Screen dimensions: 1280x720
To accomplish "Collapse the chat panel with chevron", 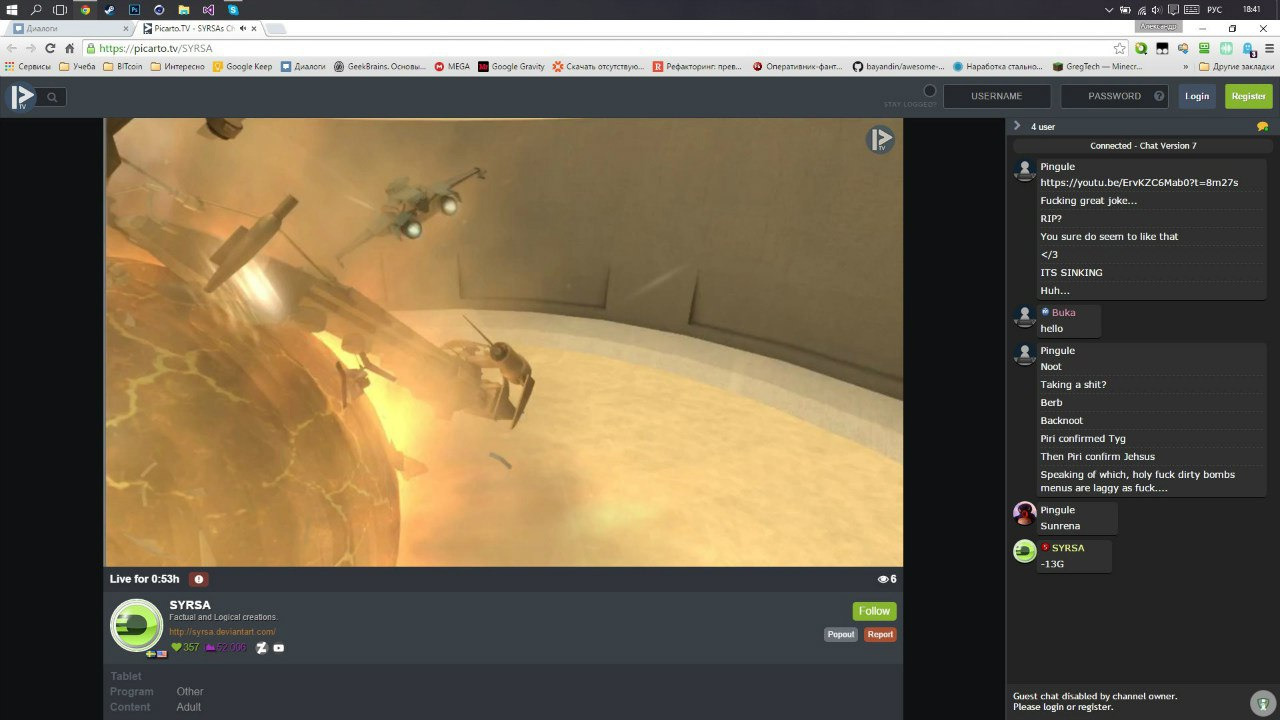I will click(1017, 126).
